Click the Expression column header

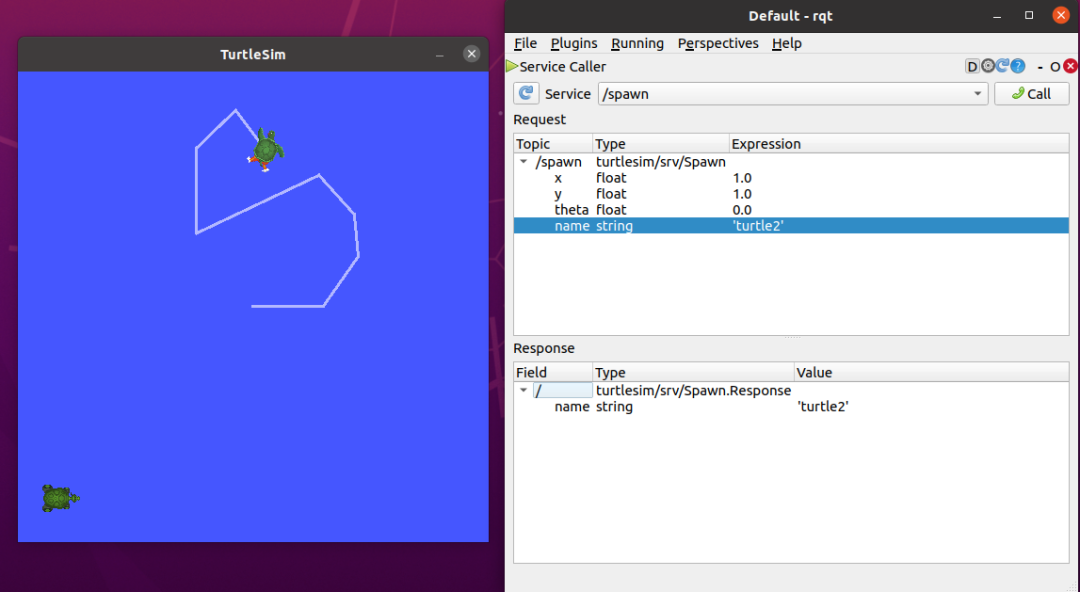(x=899, y=143)
